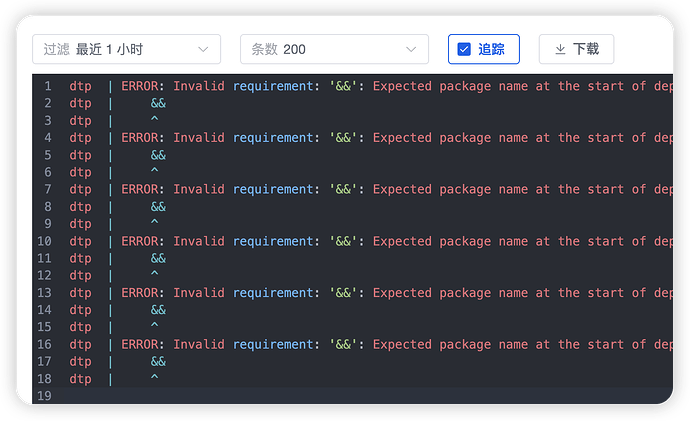
Task: Select log line number 15
Action: 44,327
